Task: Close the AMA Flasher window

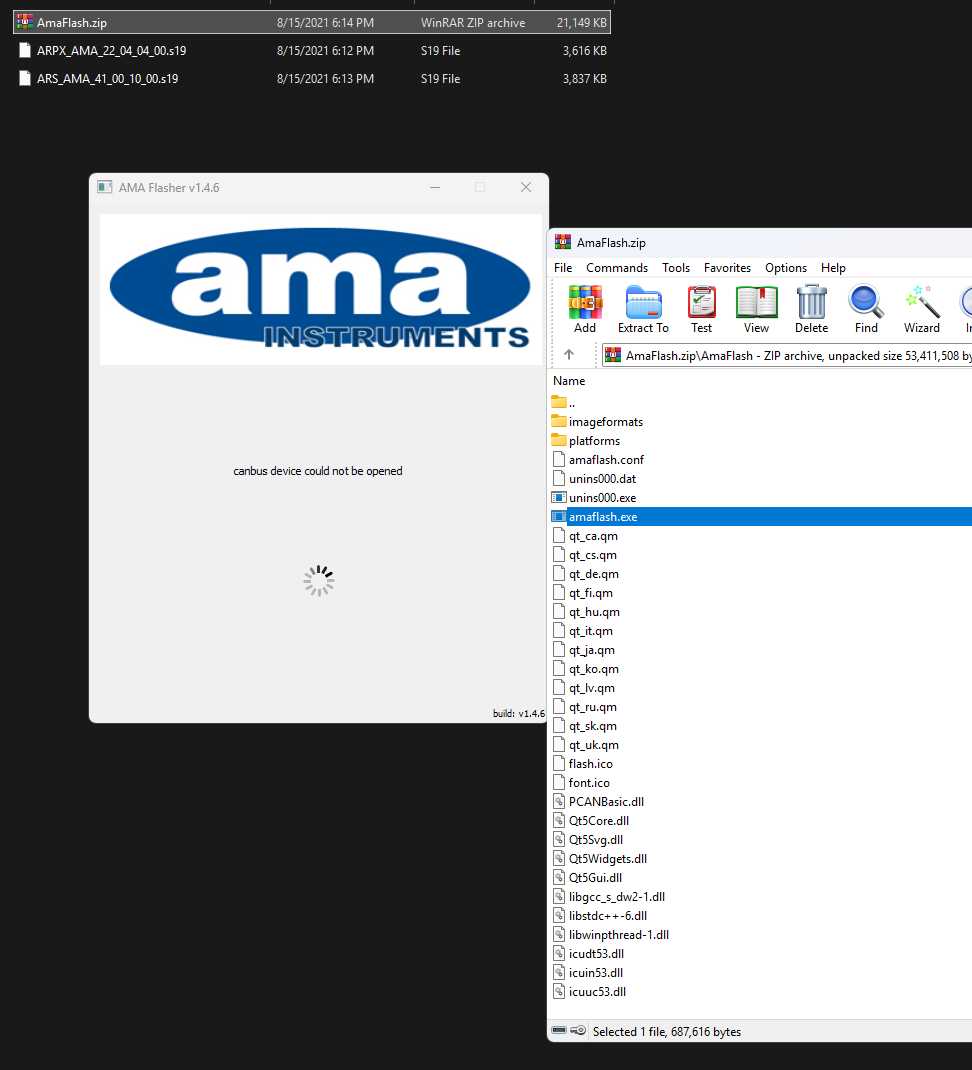Action: click(x=526, y=187)
